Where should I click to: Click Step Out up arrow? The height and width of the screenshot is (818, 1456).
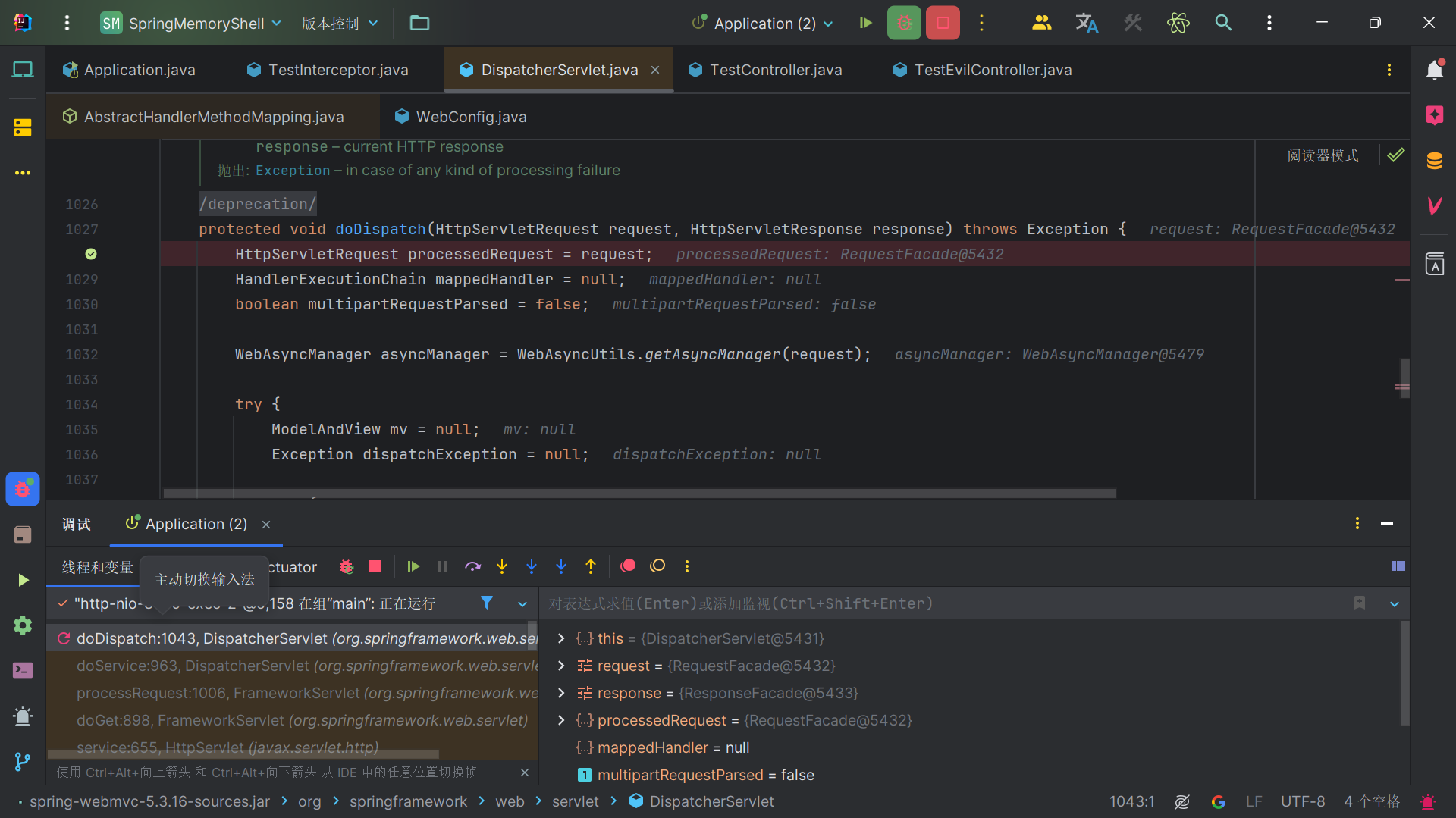591,566
